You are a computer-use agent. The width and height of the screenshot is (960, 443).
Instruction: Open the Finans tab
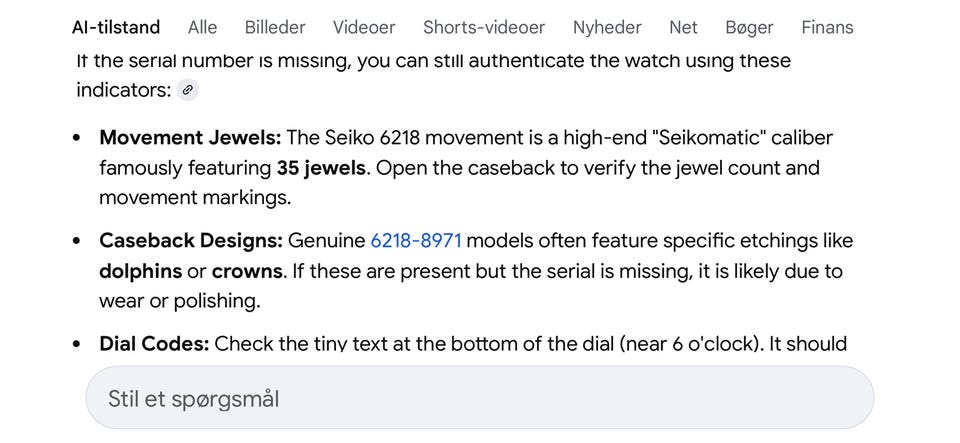(827, 27)
